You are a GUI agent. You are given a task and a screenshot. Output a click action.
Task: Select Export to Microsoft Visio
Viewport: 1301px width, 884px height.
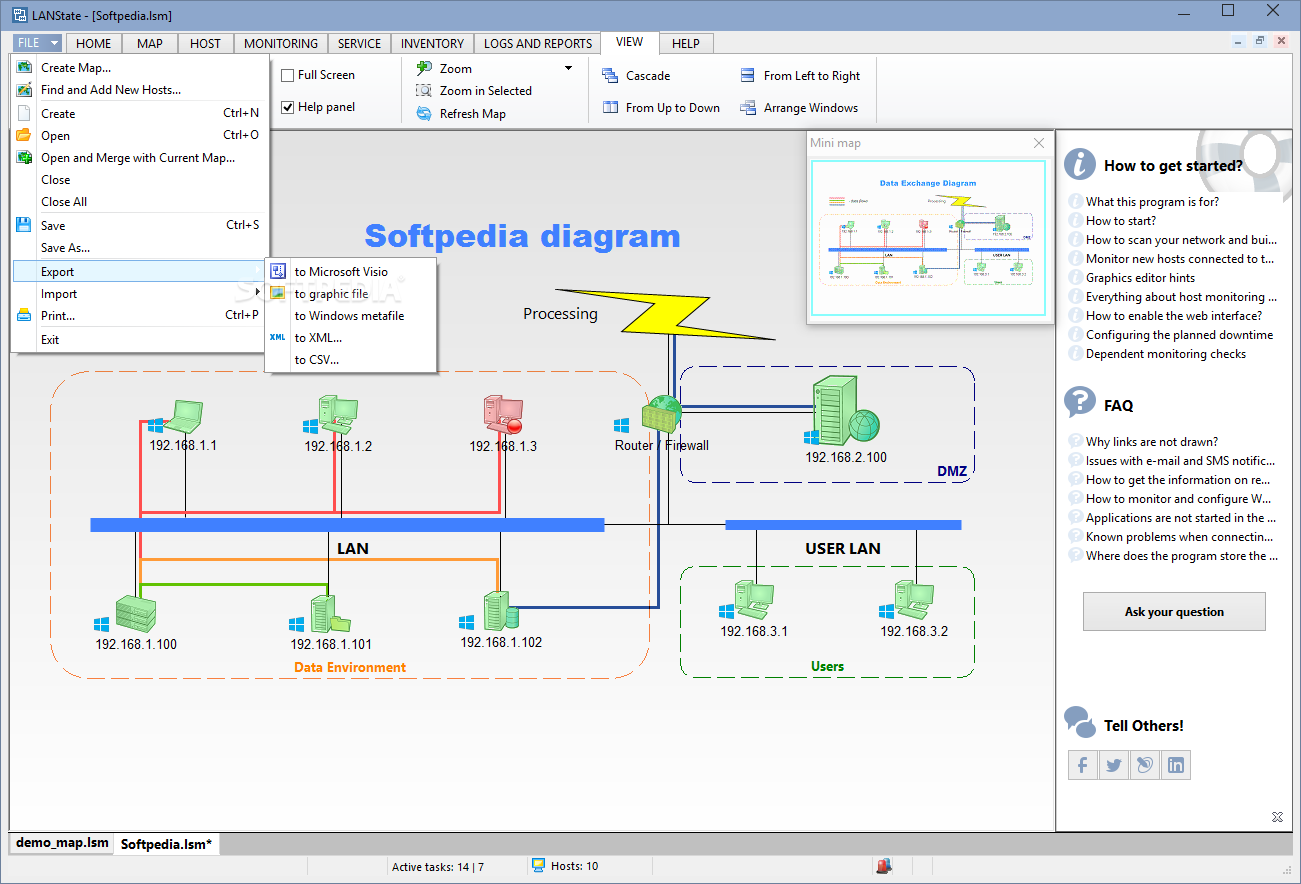(x=350, y=271)
